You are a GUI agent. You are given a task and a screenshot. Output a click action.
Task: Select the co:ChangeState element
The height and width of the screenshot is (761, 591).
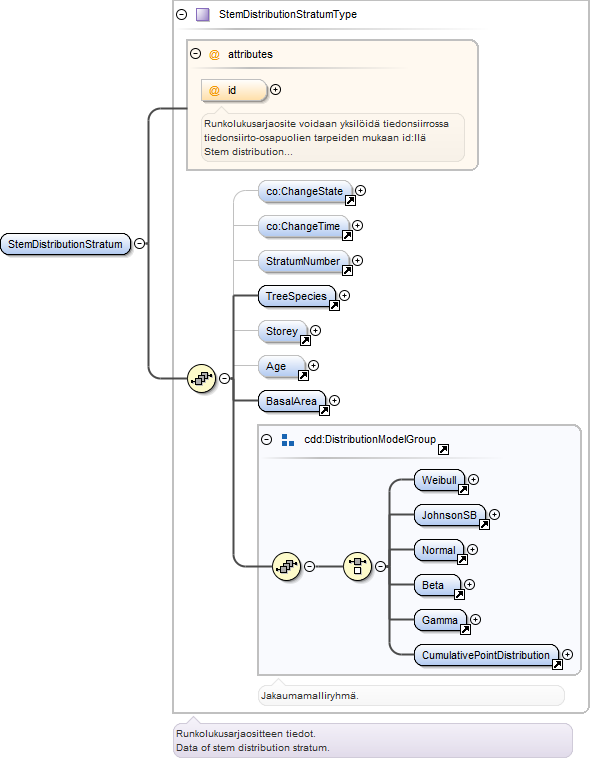(305, 192)
